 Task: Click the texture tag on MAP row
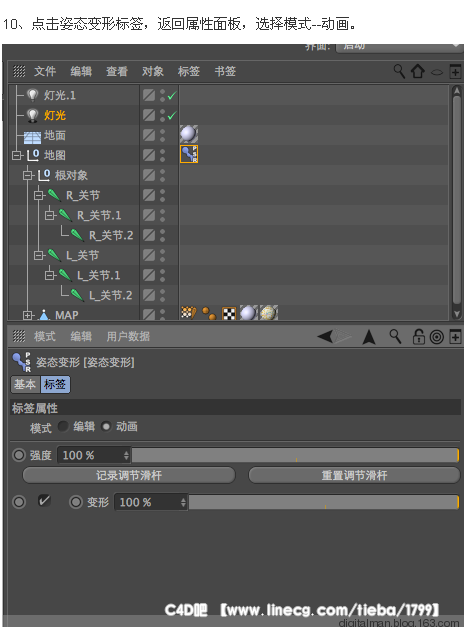pos(188,313)
